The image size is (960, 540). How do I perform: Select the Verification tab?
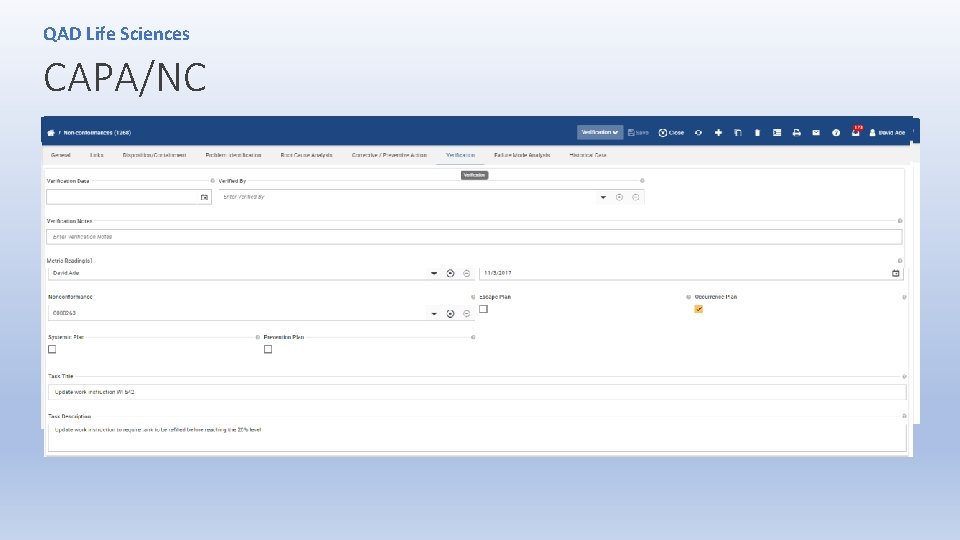point(460,156)
